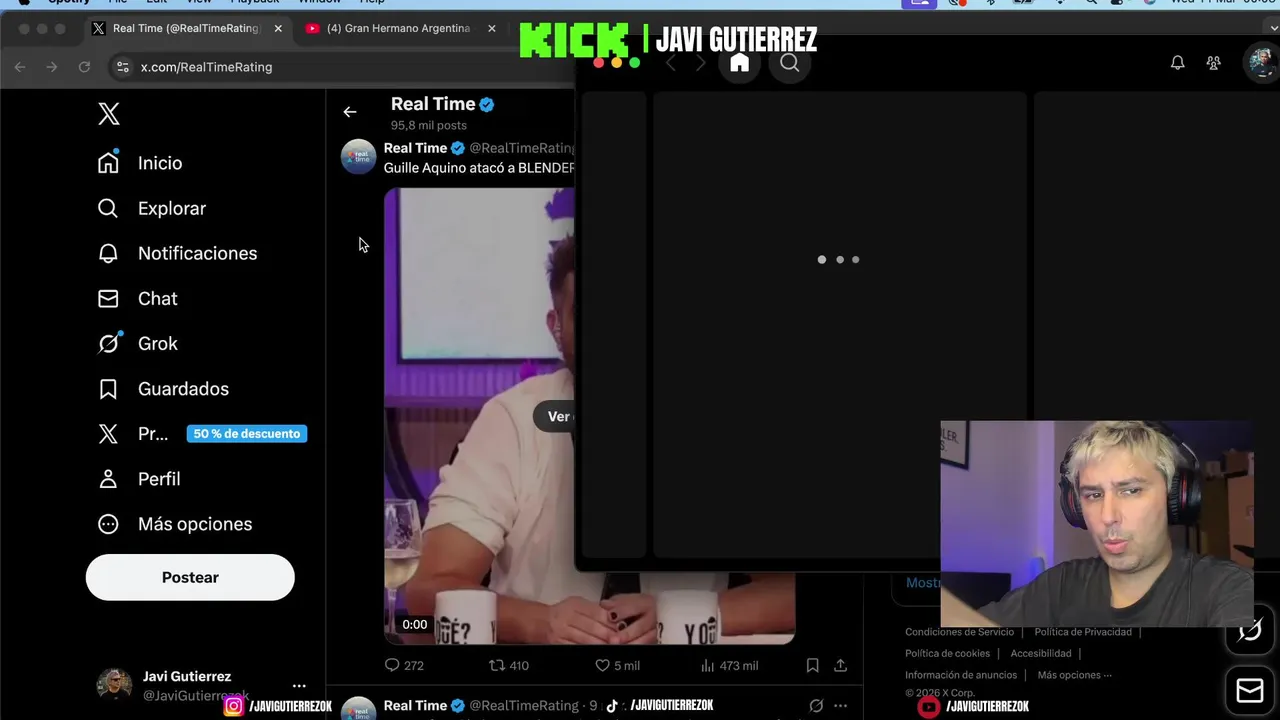1280x720 pixels.
Task: Open site information icon in address bar
Action: coord(123,67)
